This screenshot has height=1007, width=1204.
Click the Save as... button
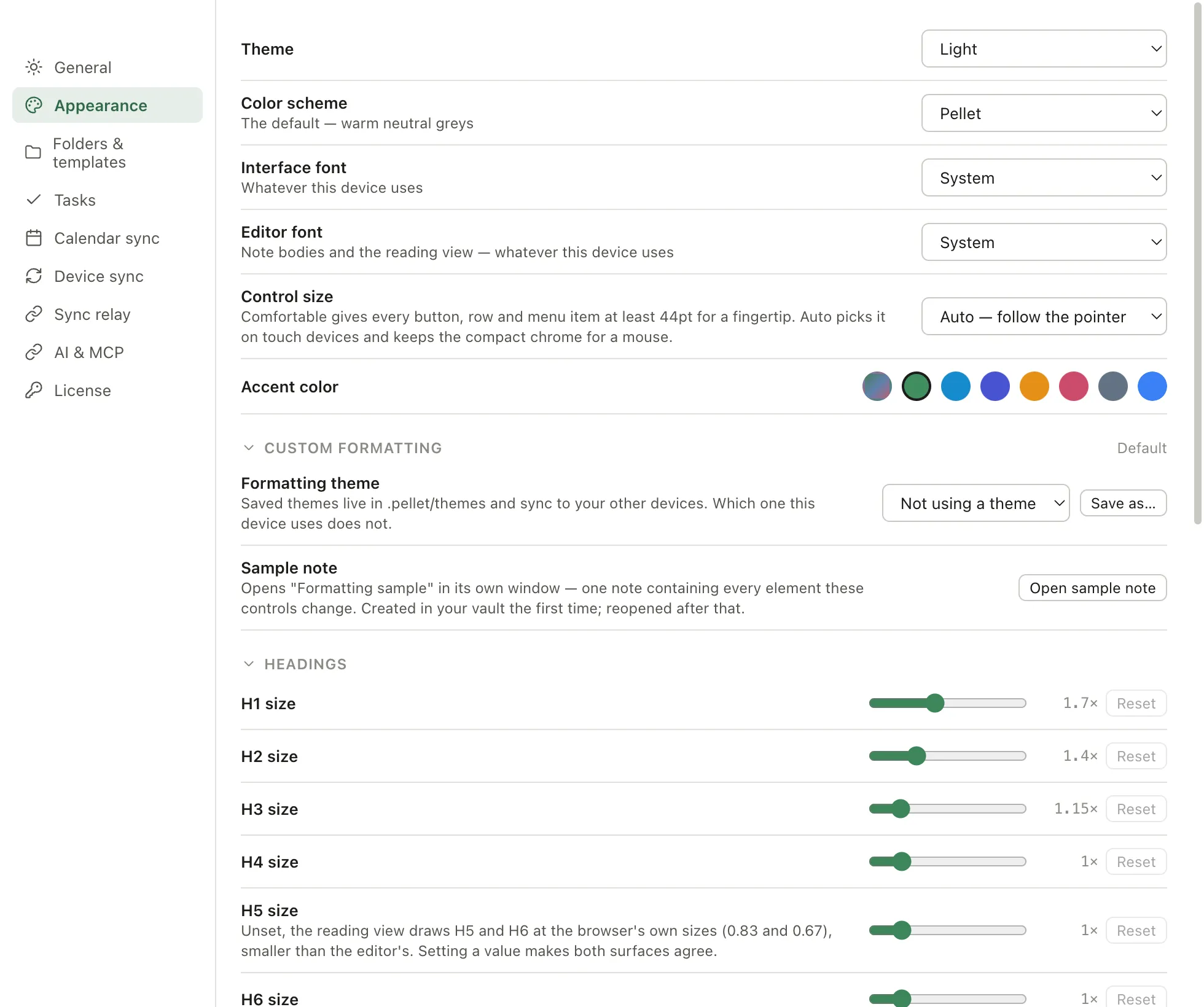click(1123, 503)
